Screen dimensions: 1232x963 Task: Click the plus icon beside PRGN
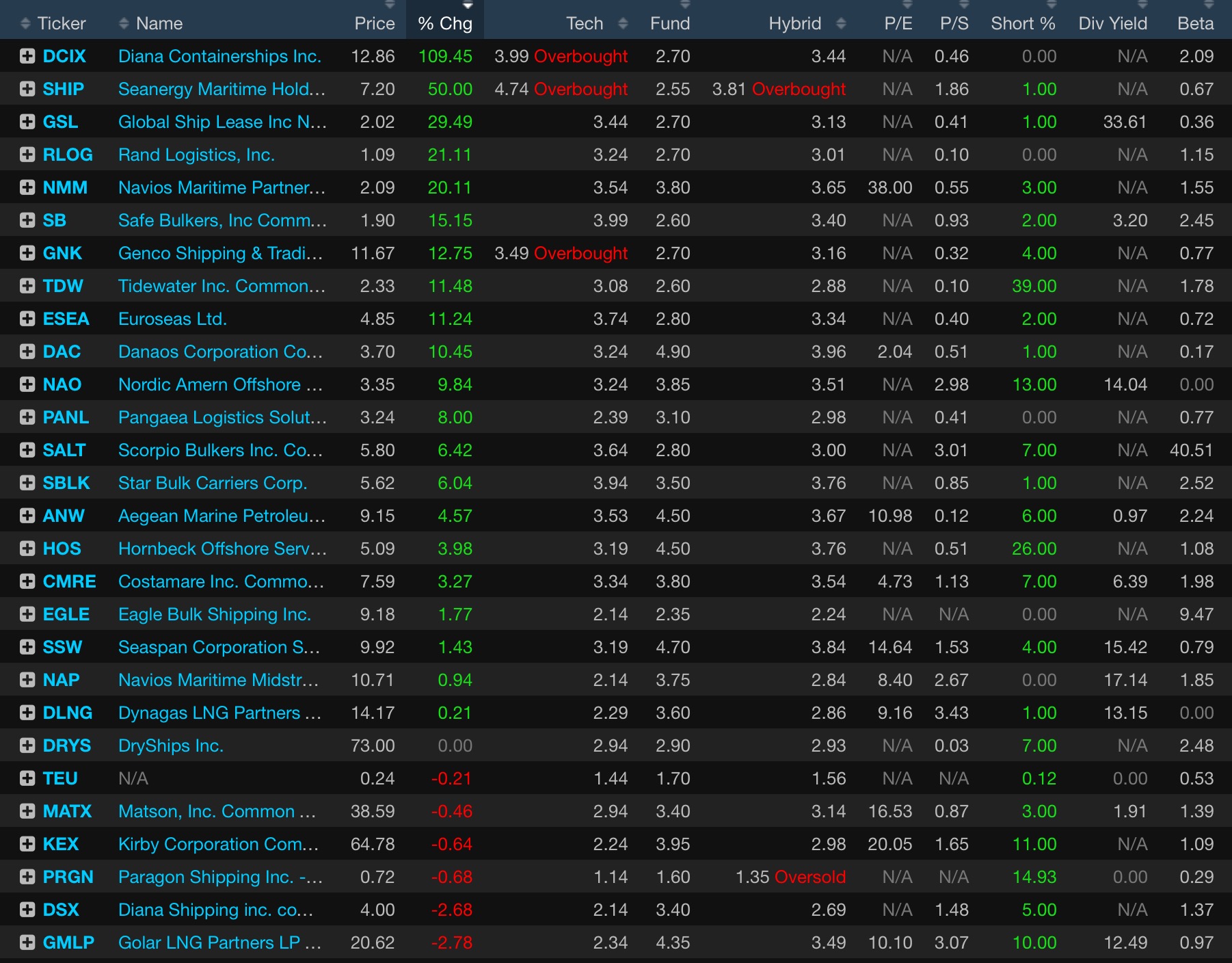(x=27, y=877)
